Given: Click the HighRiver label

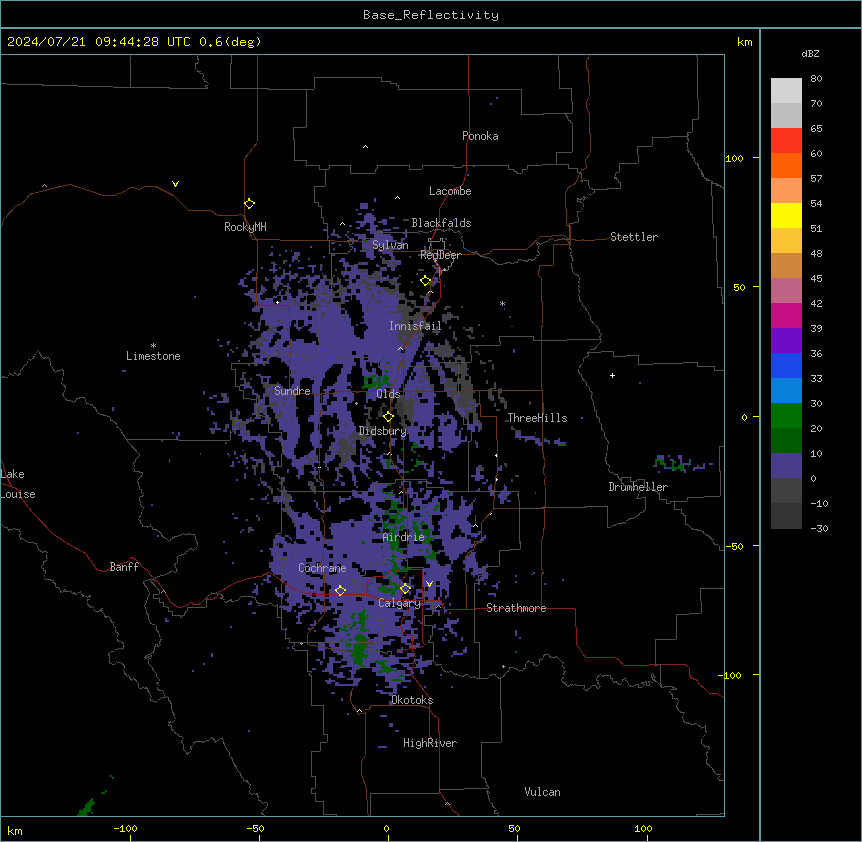Looking at the screenshot, I should (x=429, y=743).
